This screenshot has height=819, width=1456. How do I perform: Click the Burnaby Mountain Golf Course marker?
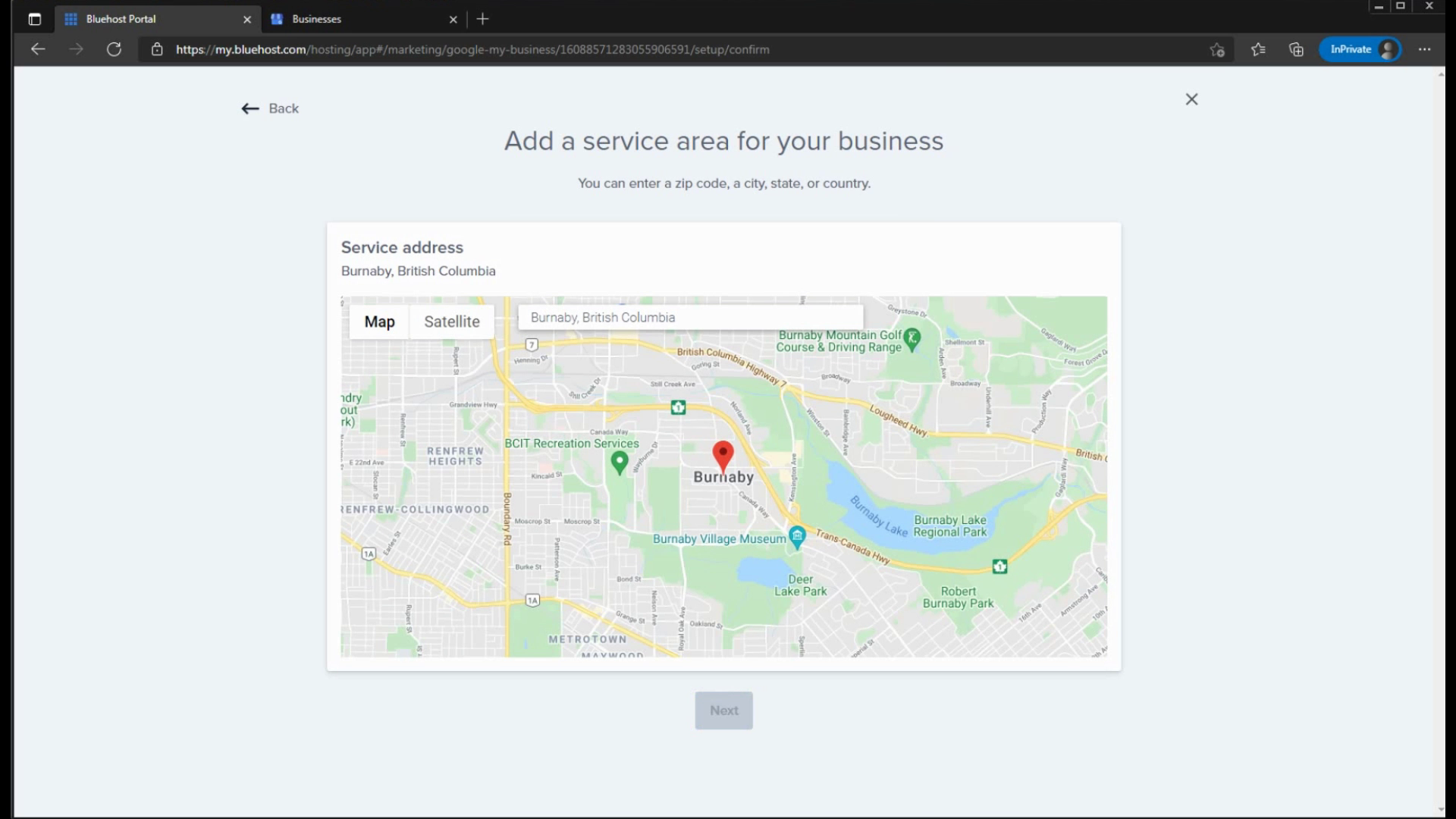912,338
